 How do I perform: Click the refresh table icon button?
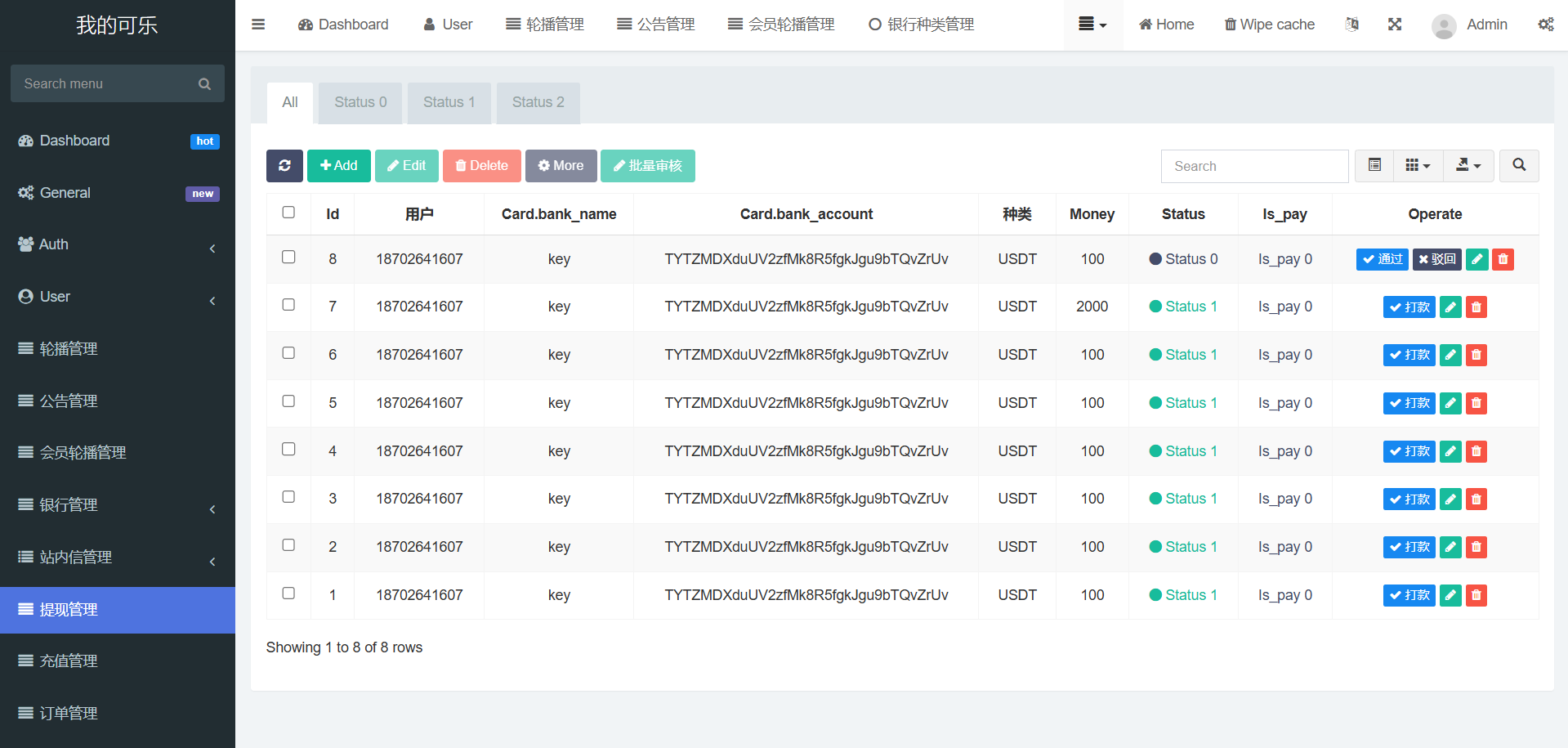click(x=284, y=166)
